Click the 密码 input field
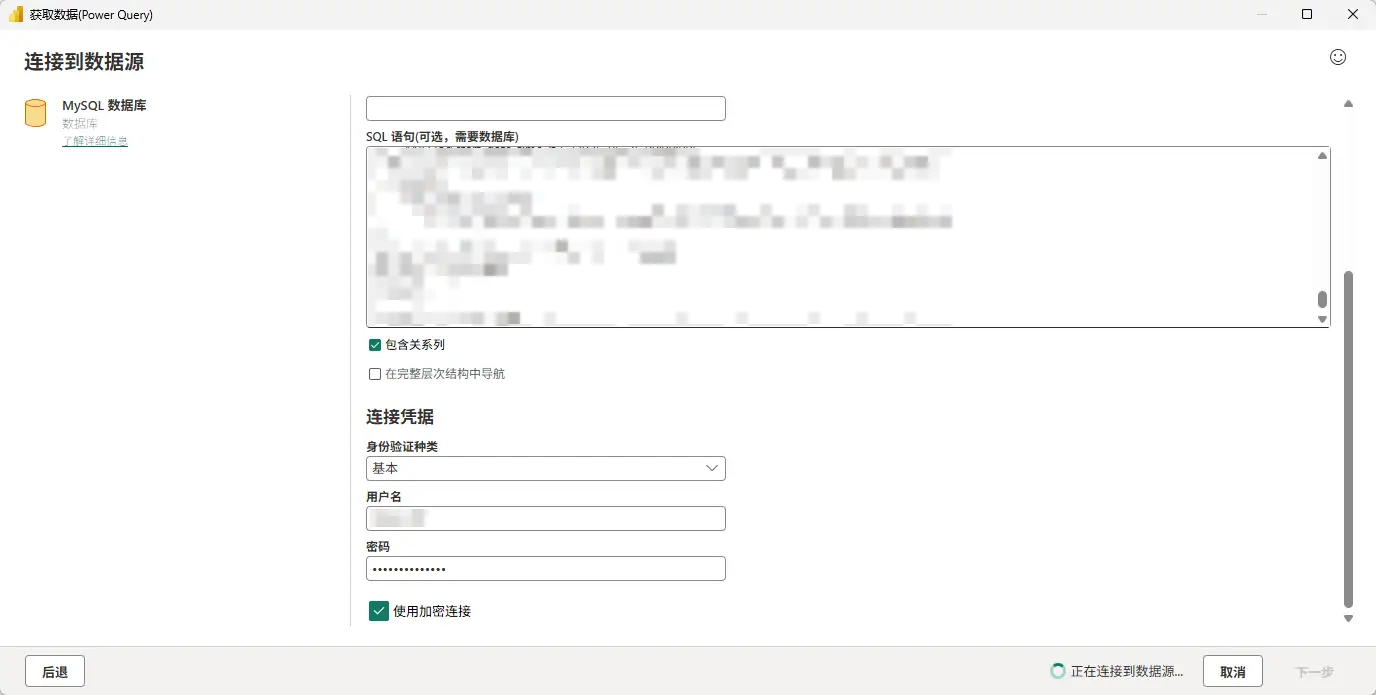1376x695 pixels. (546, 568)
